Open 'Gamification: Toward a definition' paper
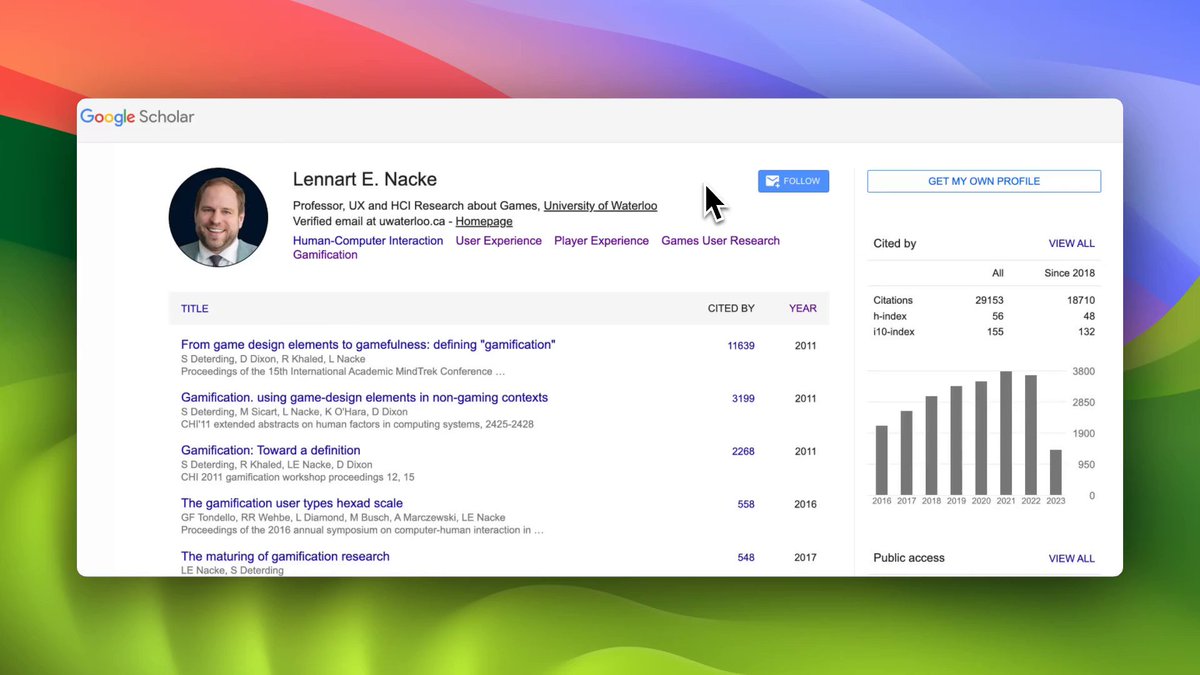 pos(271,451)
